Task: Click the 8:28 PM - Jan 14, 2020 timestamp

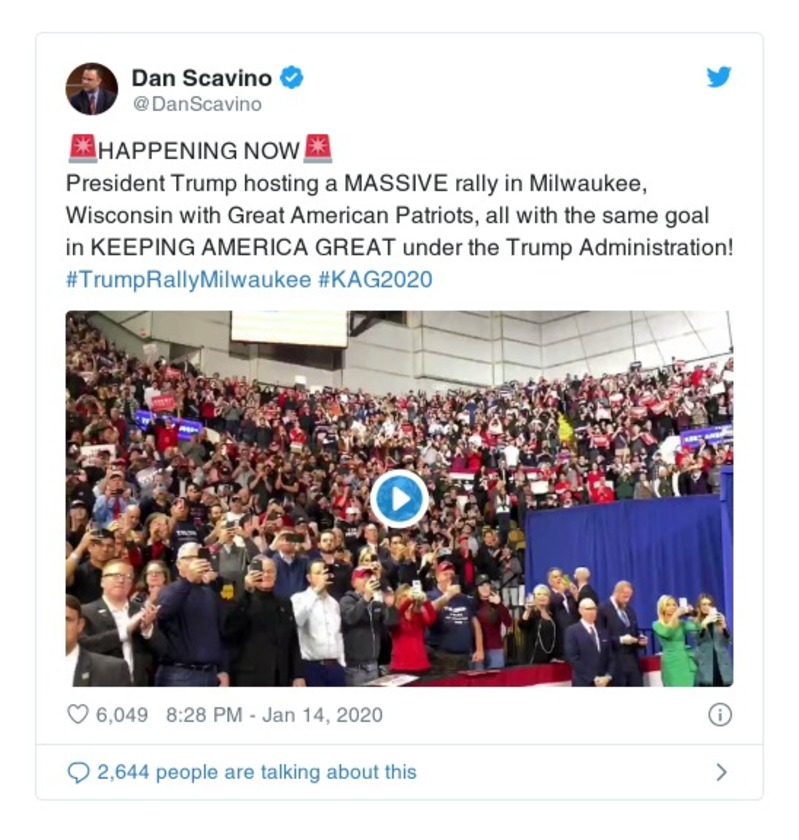Action: [274, 715]
